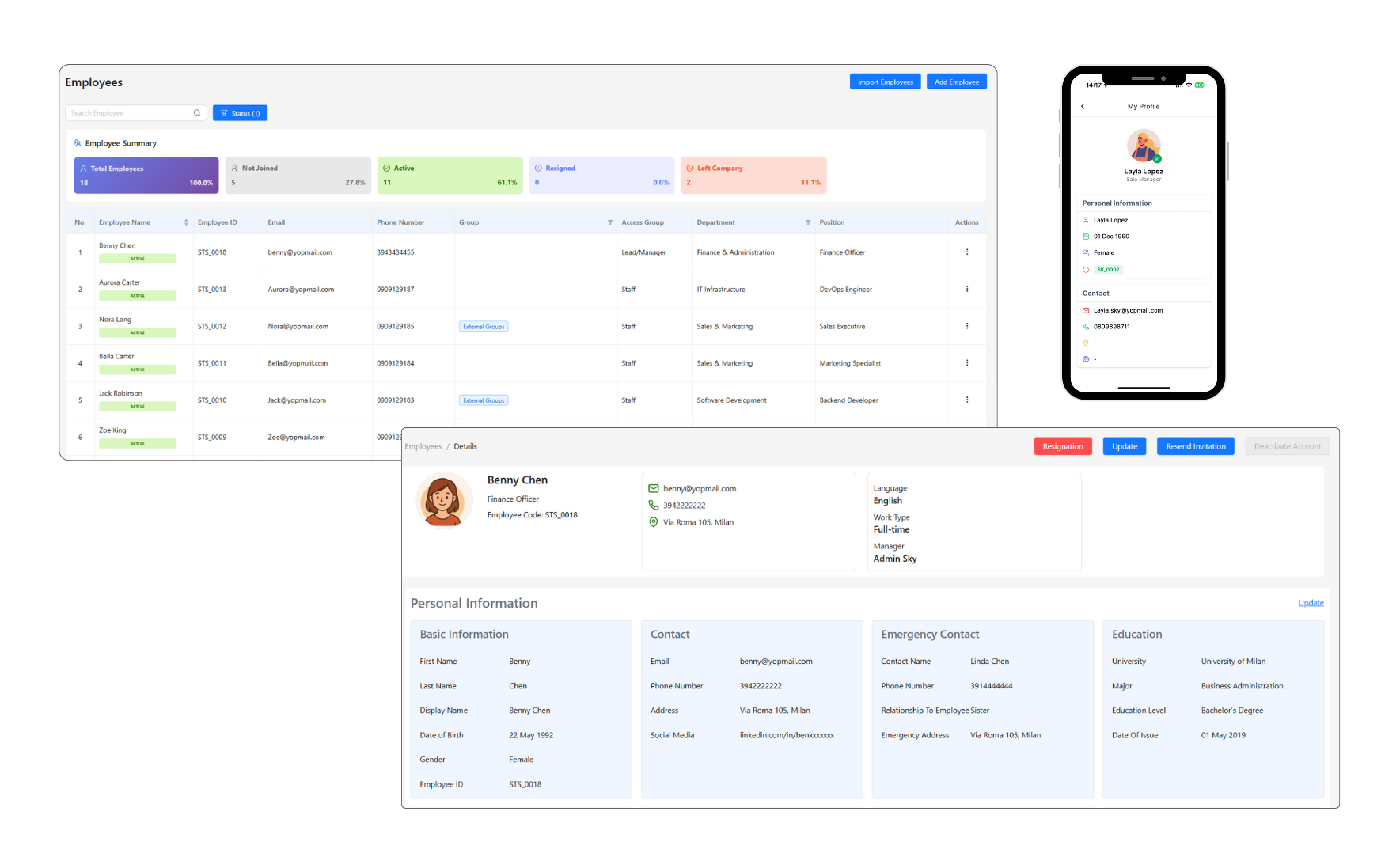Click Layla Lopez's profile avatar on phone

coord(1143,146)
